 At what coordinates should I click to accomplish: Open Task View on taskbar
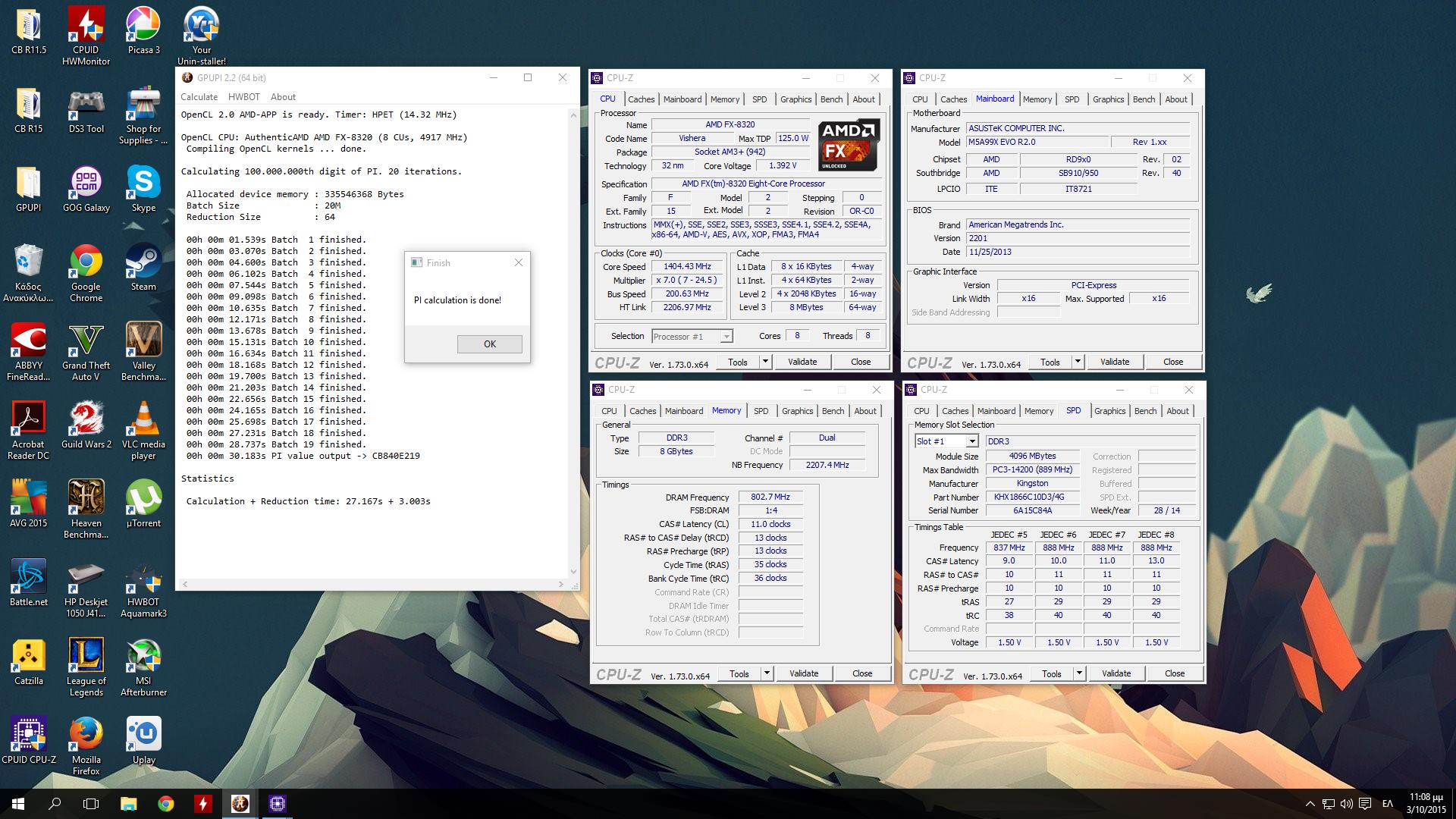coord(91,804)
